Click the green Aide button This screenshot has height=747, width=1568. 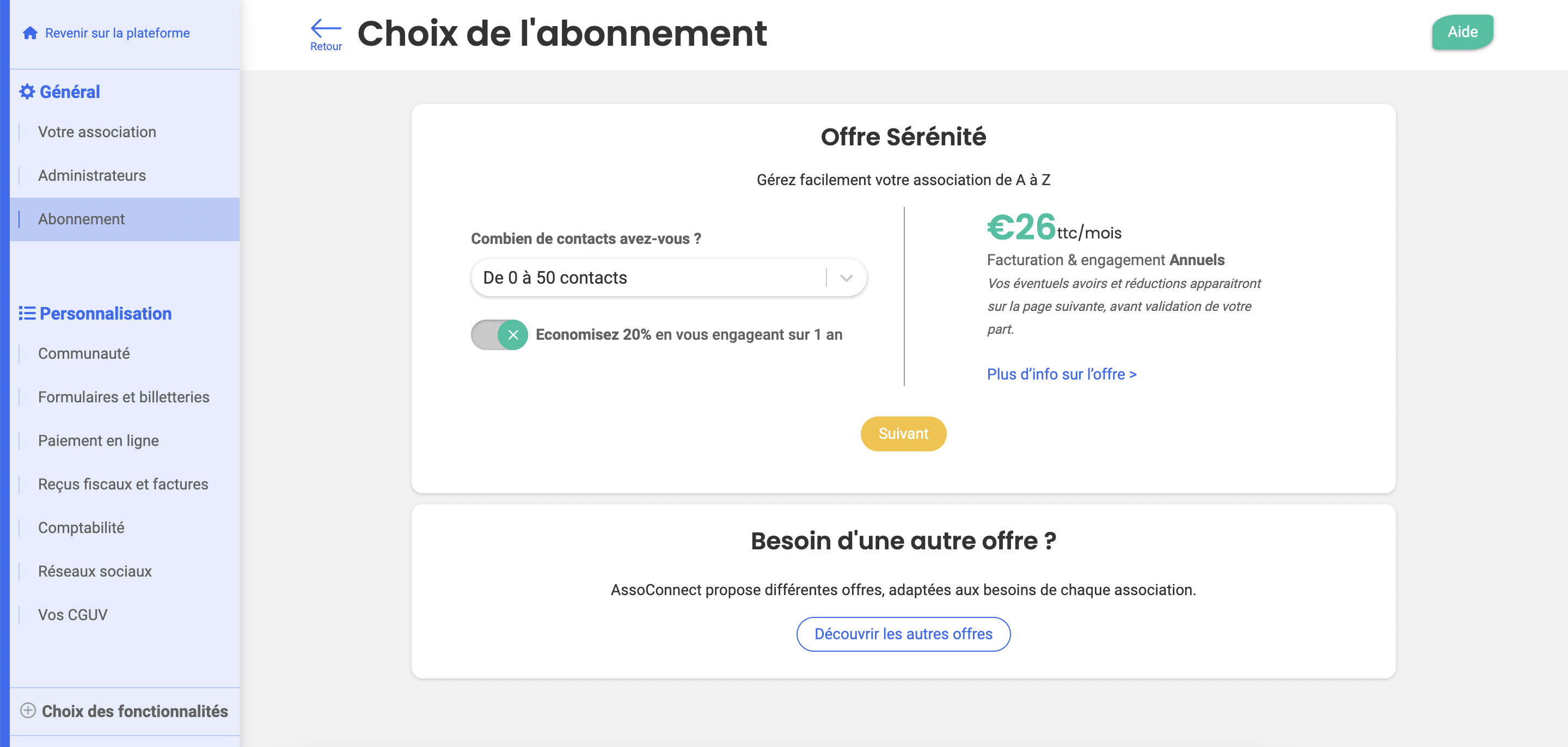[x=1462, y=32]
